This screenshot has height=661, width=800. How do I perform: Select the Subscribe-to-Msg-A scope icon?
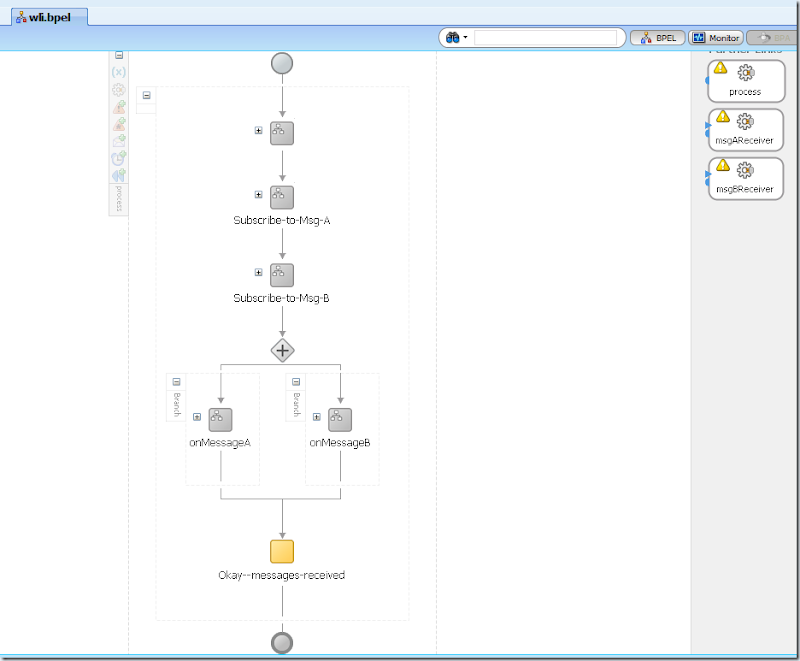282,197
